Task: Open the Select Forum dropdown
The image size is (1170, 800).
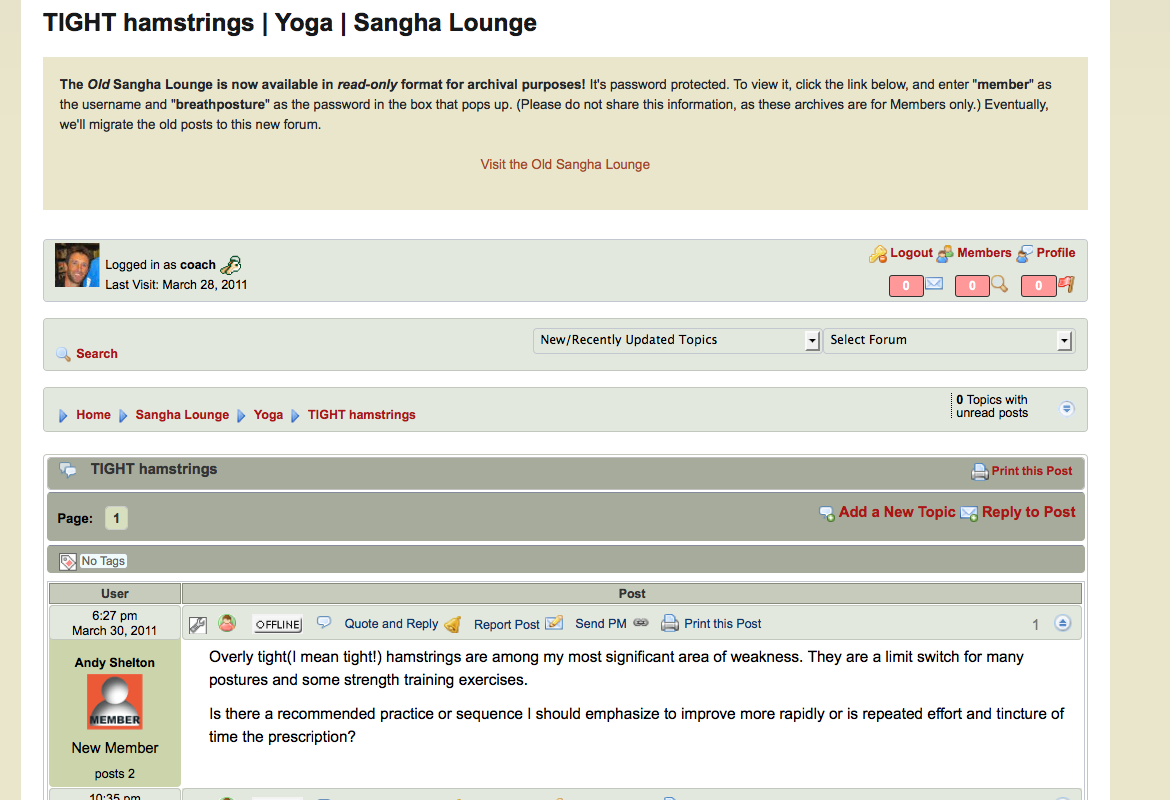Action: [948, 340]
